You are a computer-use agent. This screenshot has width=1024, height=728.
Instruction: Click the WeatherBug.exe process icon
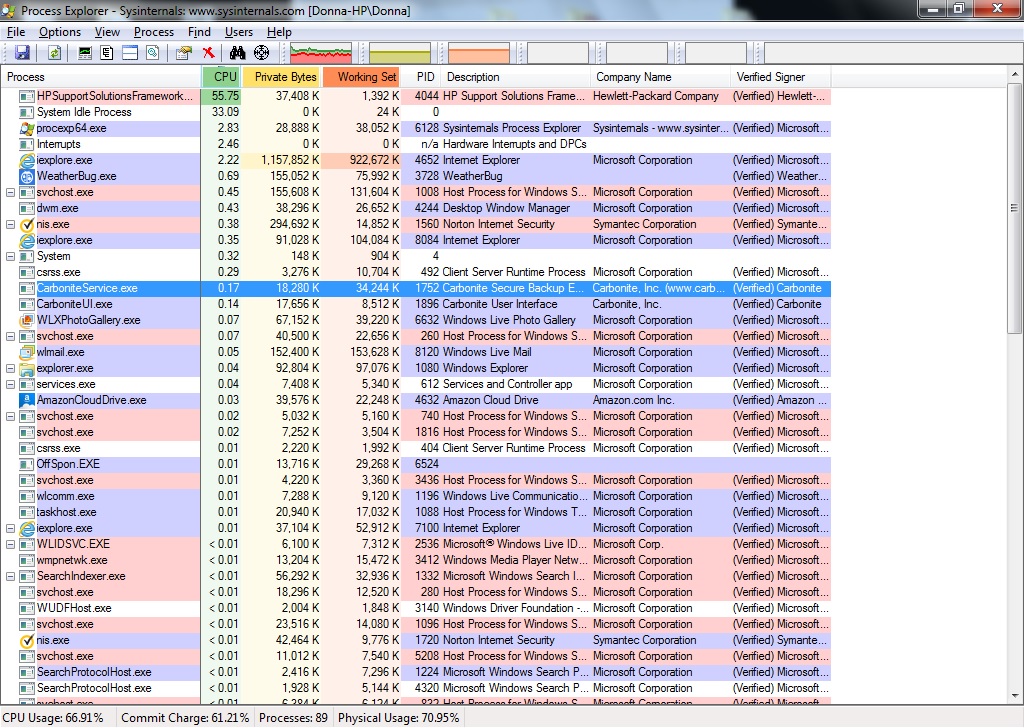coord(27,176)
